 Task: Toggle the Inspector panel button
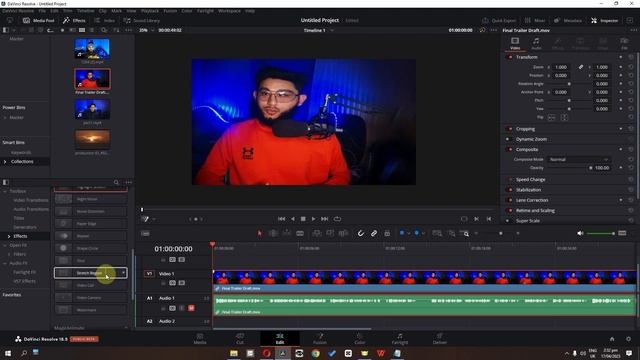click(x=604, y=20)
